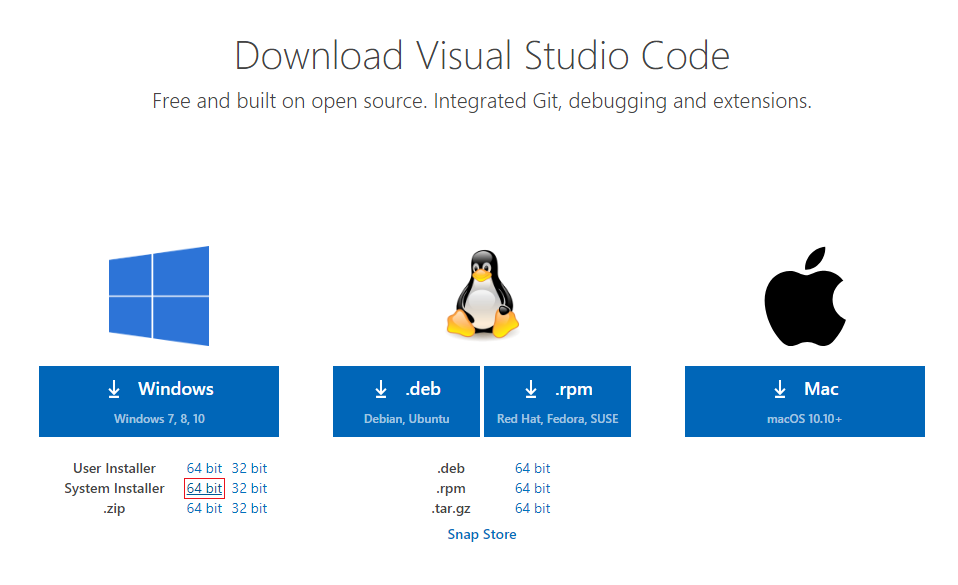Screen dimensions: 958x585
Task: Click User Installer 64 bit link
Action: tap(204, 468)
